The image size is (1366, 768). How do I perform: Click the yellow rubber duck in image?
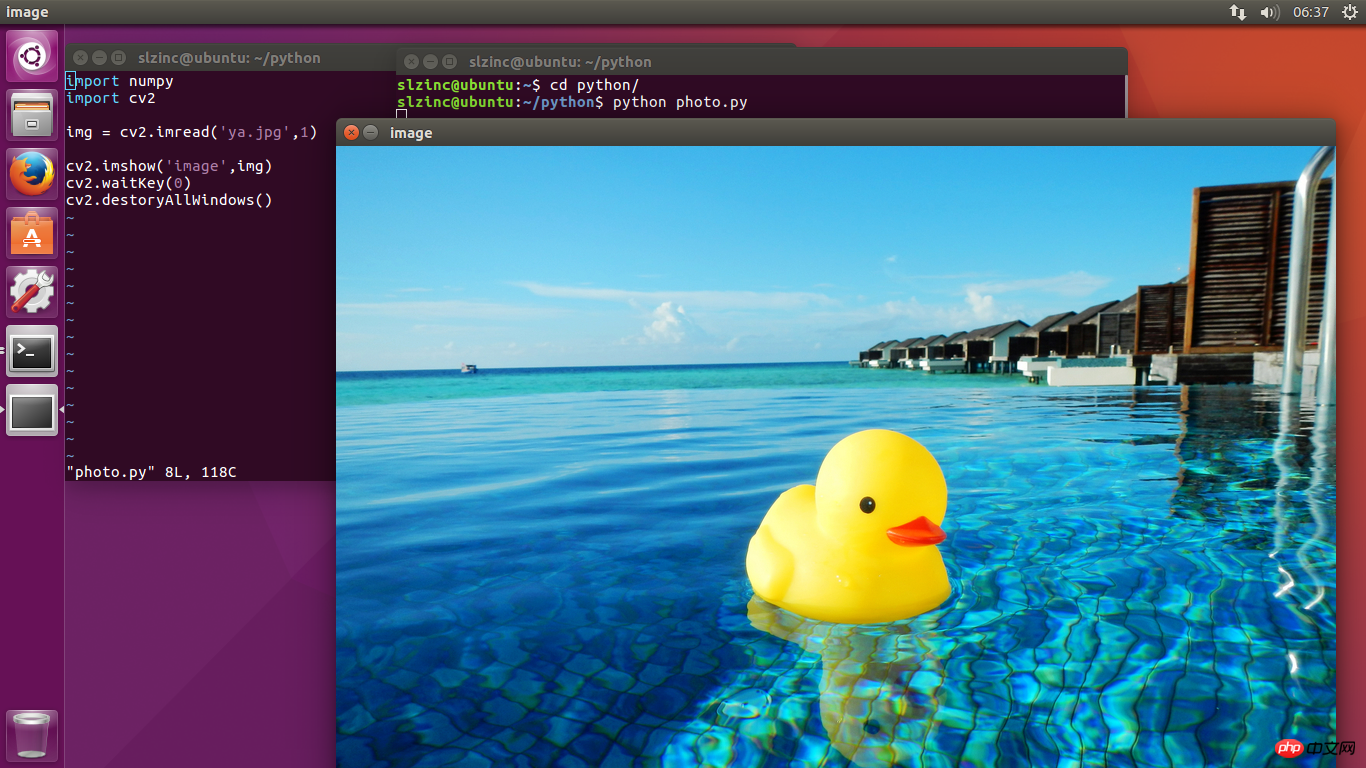[x=849, y=528]
